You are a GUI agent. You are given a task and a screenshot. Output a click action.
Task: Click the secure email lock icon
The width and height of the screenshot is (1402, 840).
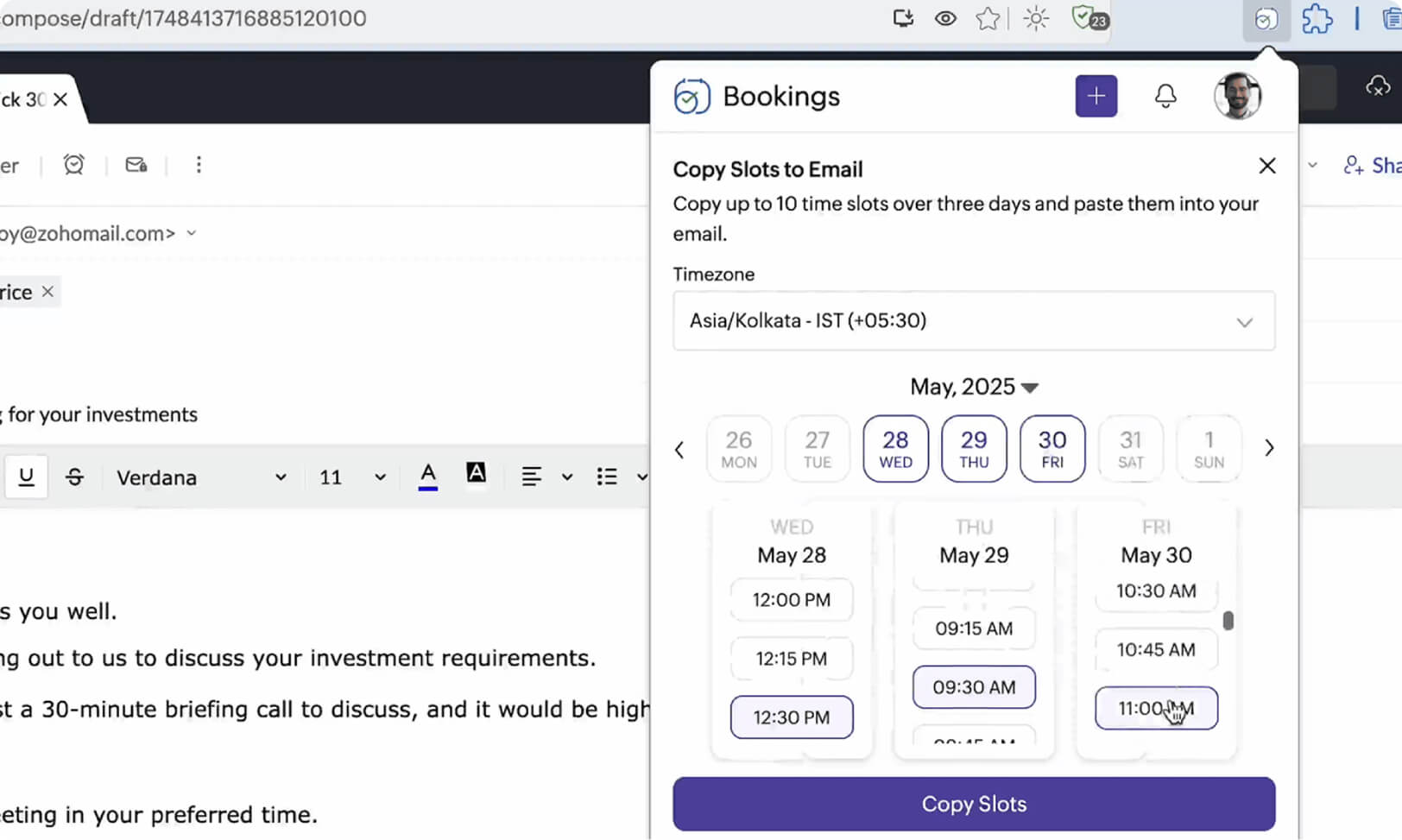tap(136, 164)
